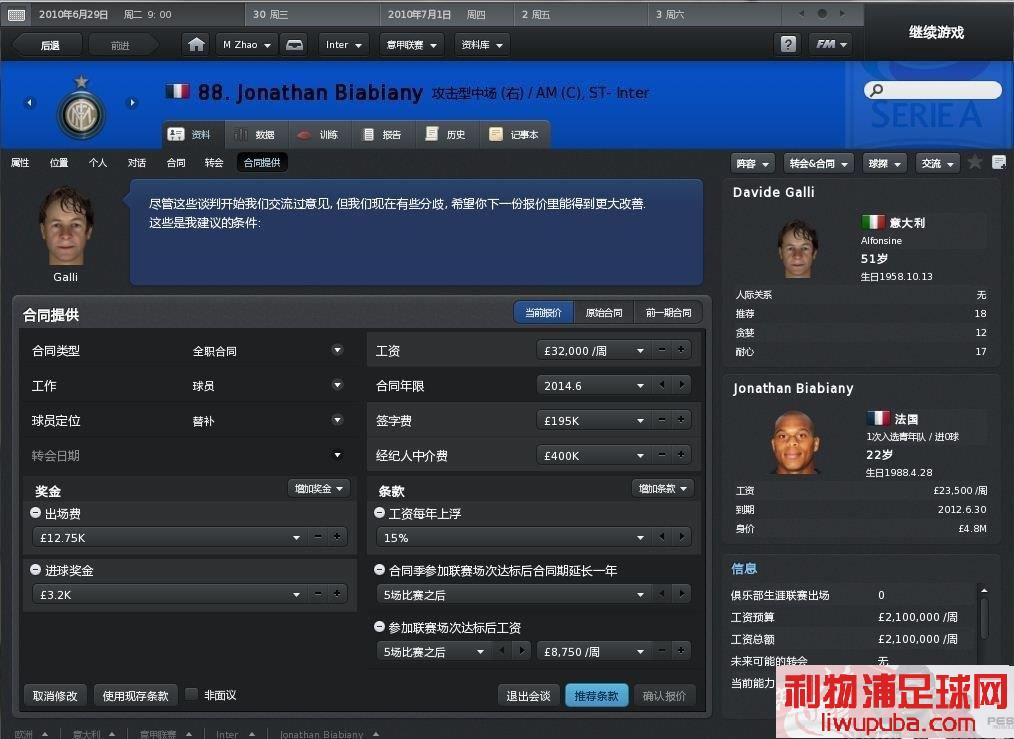The width and height of the screenshot is (1014, 739).
Task: Go to previous player with left arrow
Action: pyautogui.click(x=29, y=103)
